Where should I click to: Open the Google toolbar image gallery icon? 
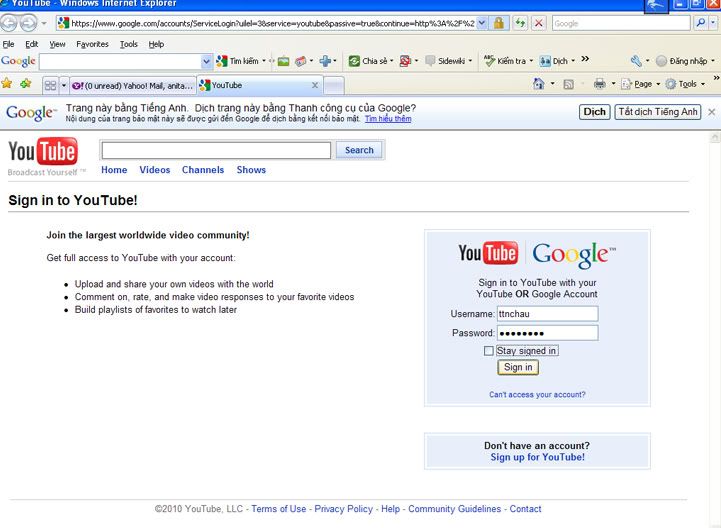283,61
